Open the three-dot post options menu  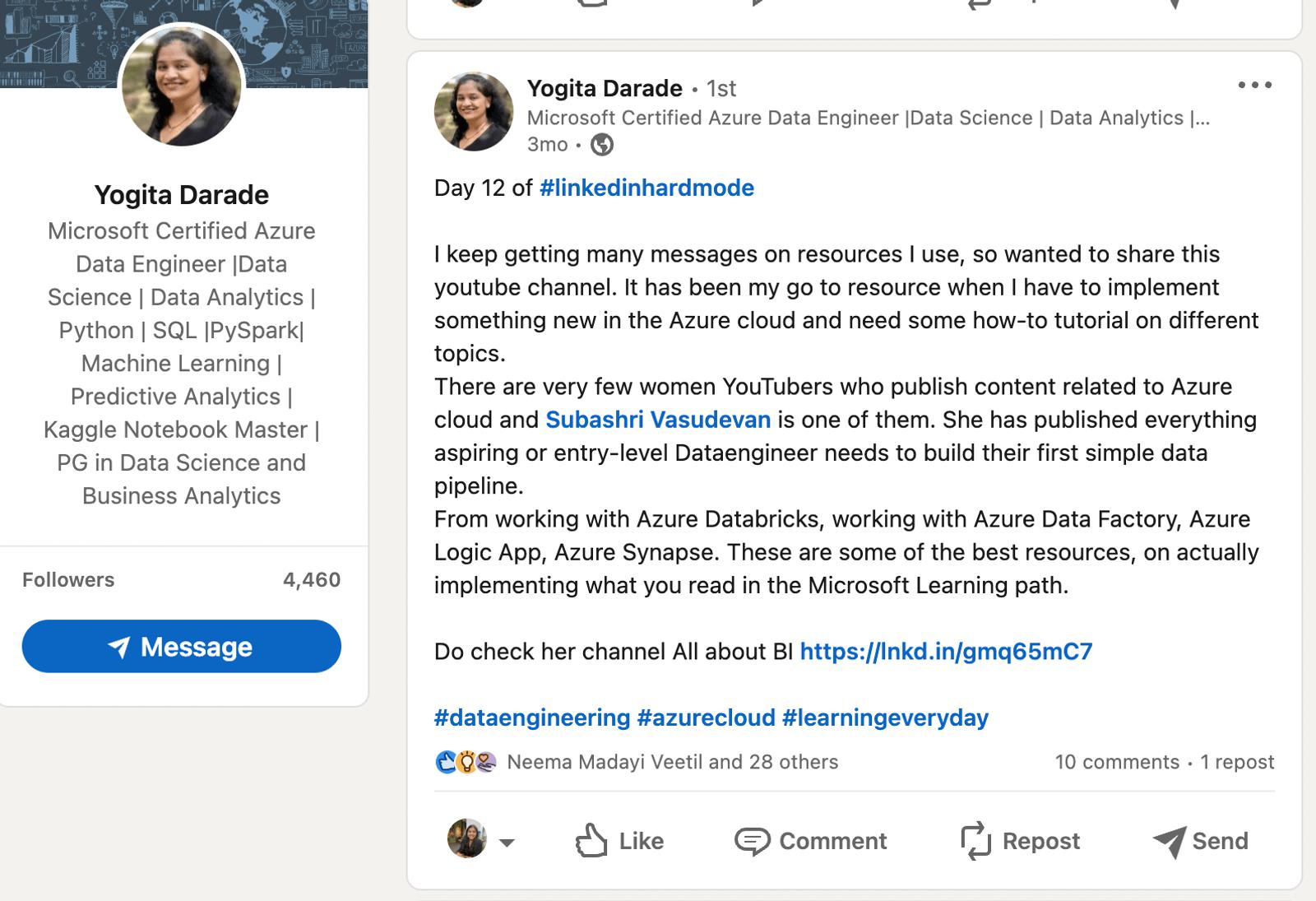point(1255,85)
